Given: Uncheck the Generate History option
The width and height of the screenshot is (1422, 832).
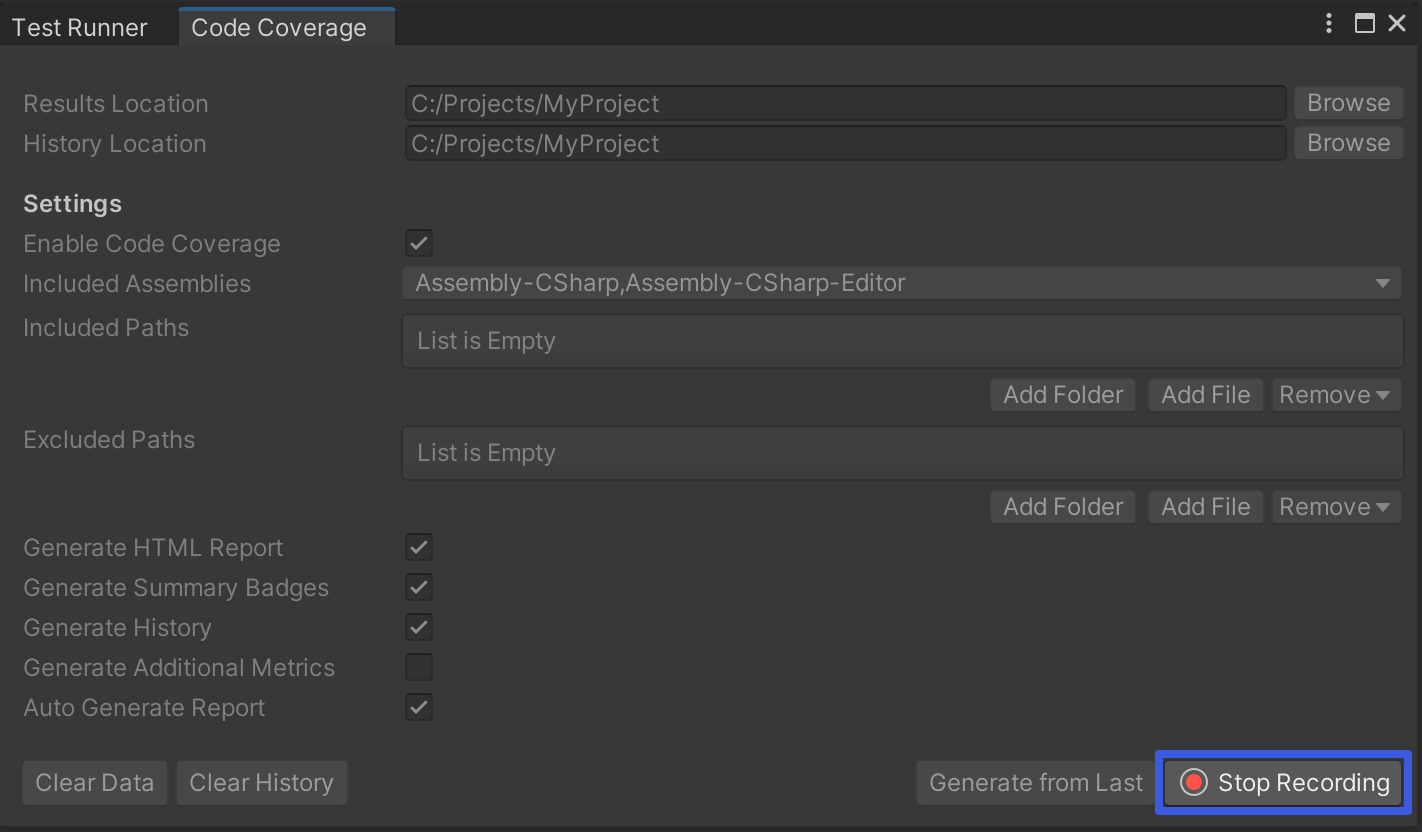Looking at the screenshot, I should pos(419,627).
